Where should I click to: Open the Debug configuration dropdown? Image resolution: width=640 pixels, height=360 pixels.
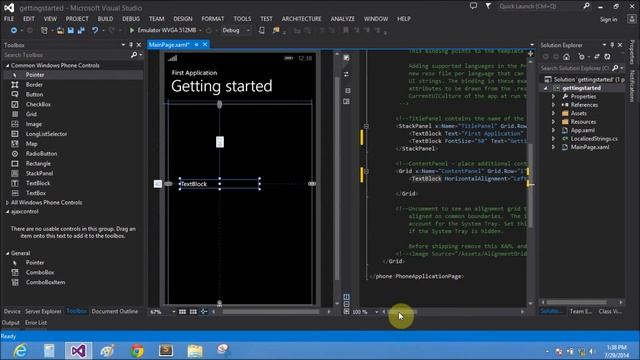[x=248, y=30]
